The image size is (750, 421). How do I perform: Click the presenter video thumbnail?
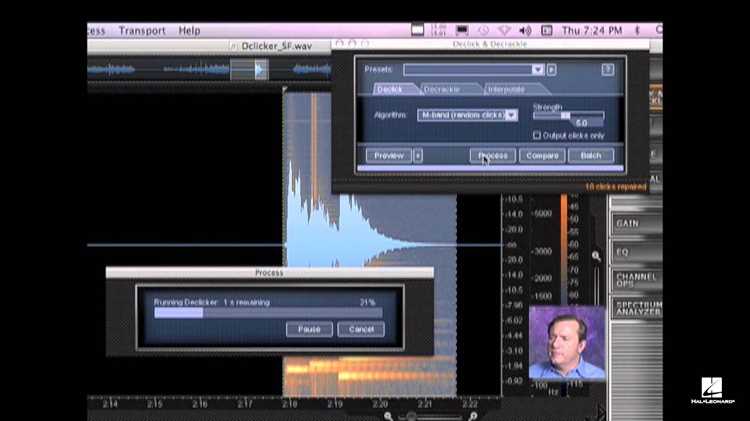tap(567, 343)
